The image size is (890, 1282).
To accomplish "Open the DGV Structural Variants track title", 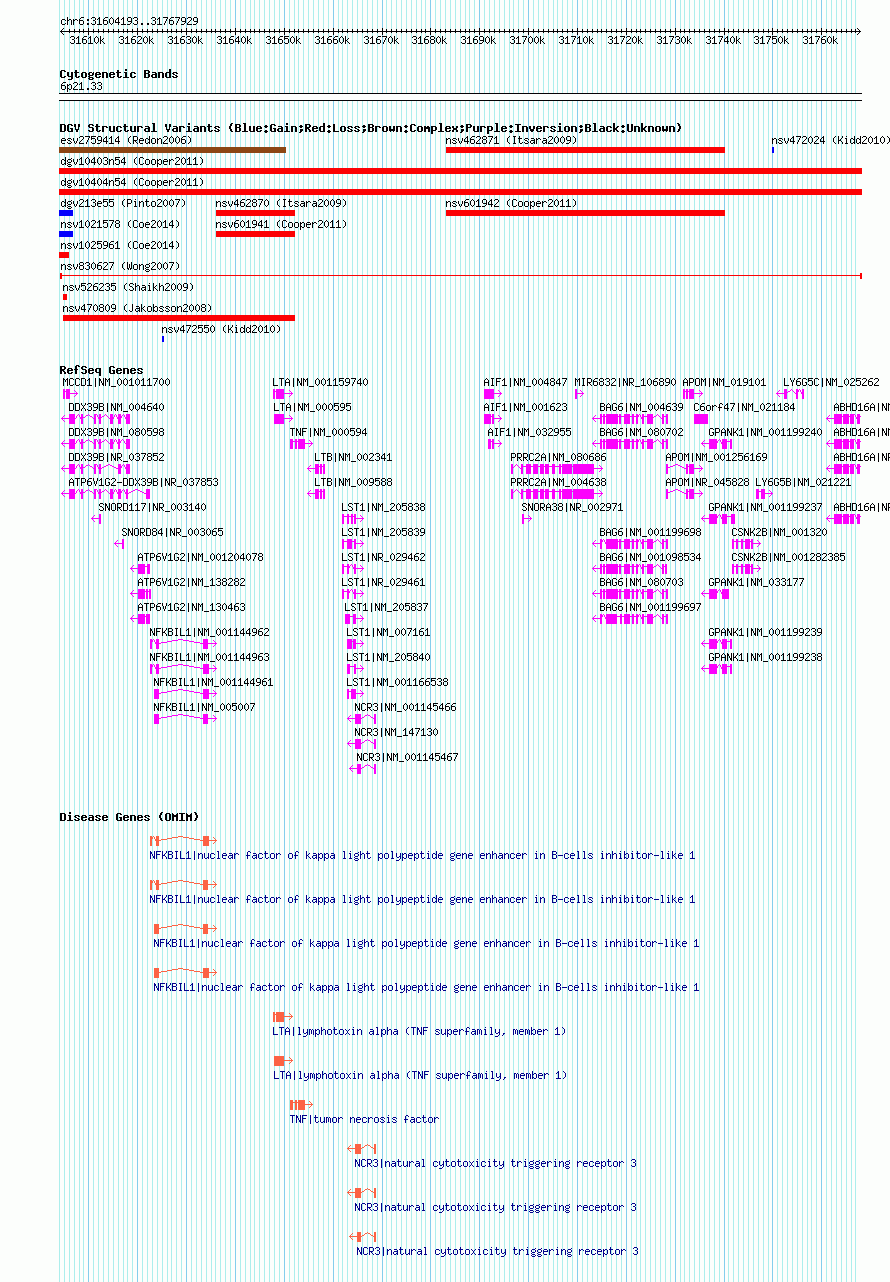I will [x=370, y=128].
